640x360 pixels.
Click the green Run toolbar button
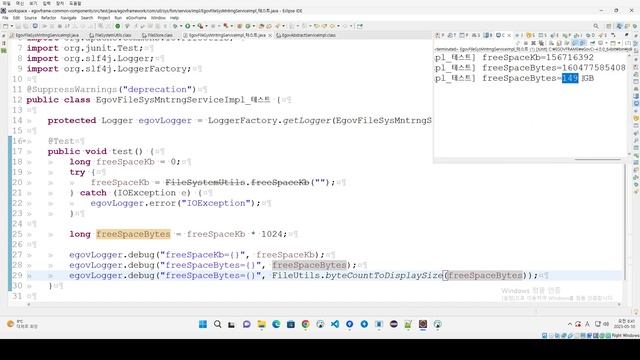point(187,26)
